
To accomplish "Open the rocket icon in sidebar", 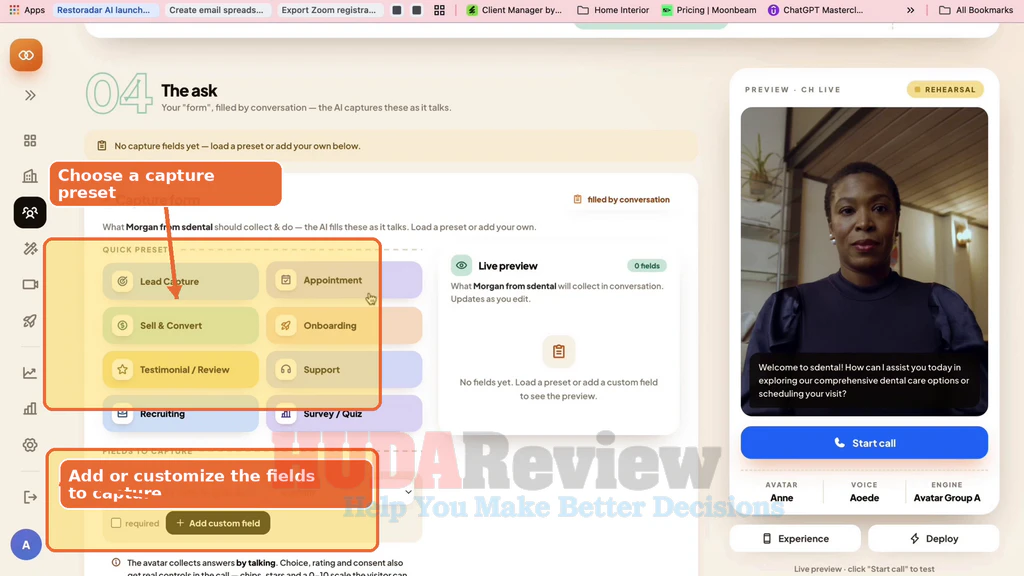I will point(30,321).
